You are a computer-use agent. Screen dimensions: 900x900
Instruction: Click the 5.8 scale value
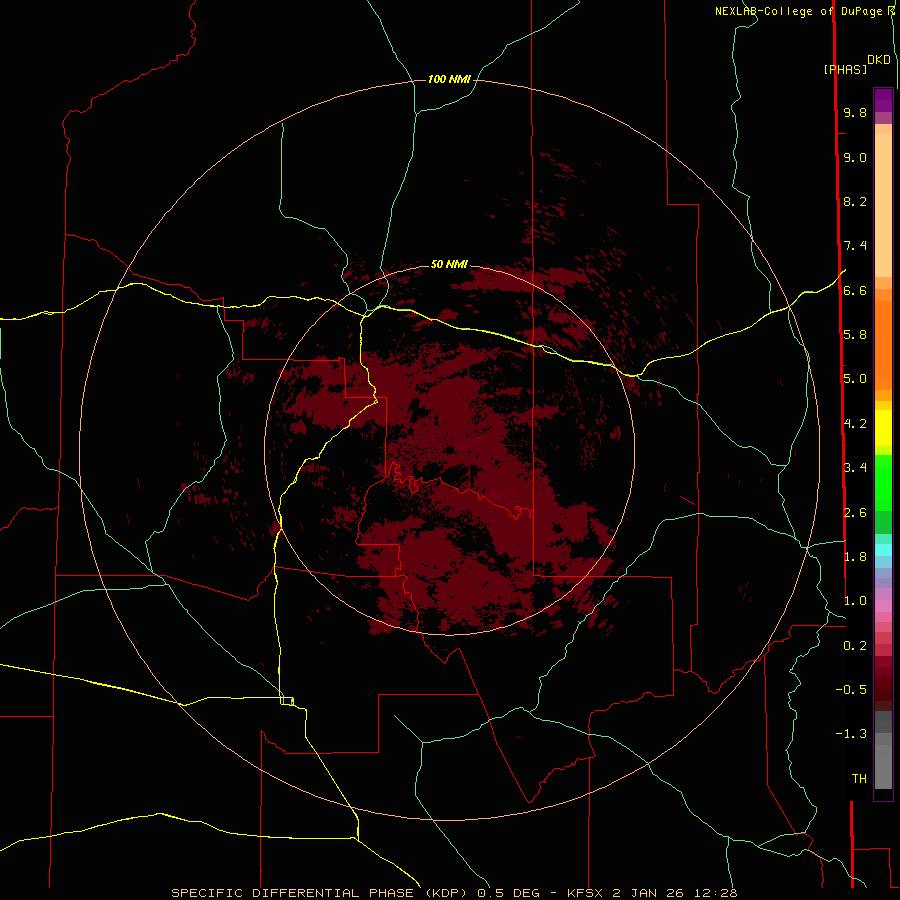tap(855, 335)
